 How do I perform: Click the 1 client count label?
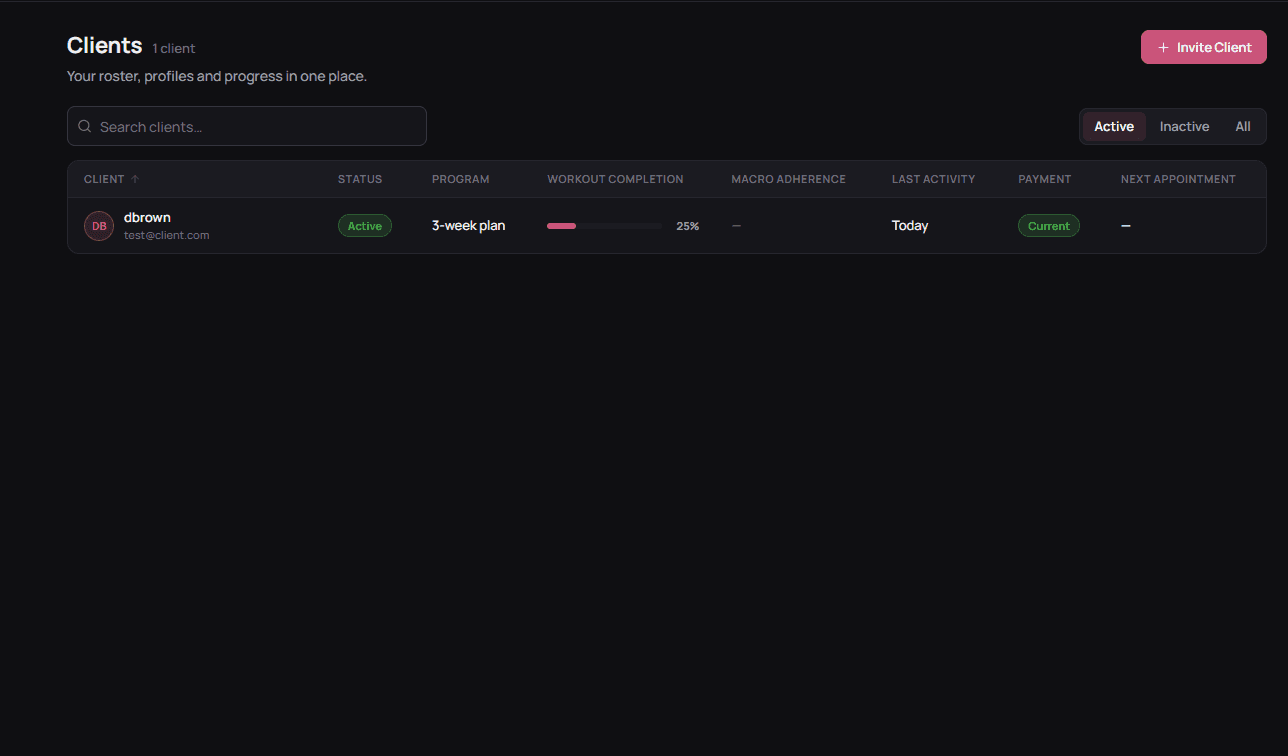(x=174, y=49)
